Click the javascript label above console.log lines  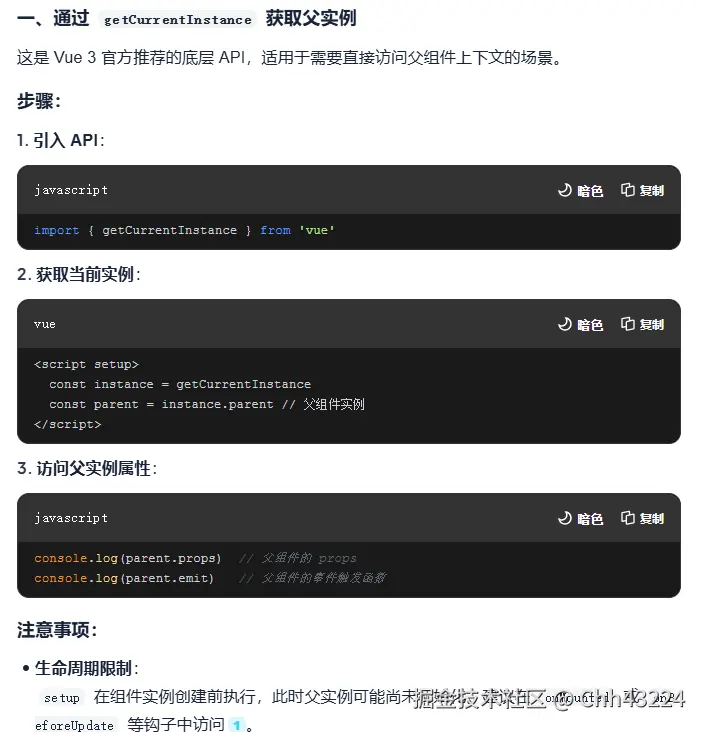[x=71, y=518]
